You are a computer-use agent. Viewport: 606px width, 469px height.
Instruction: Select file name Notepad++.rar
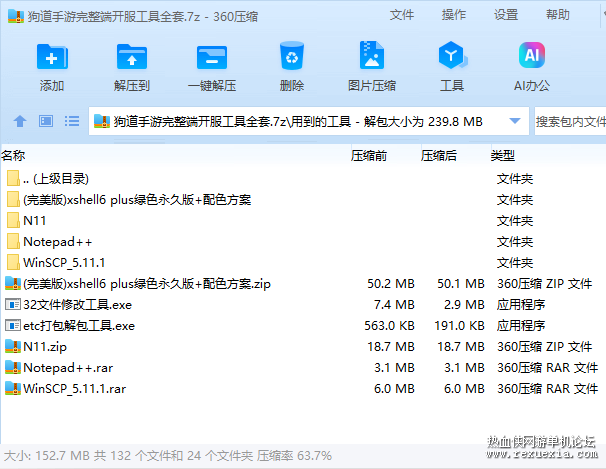[68, 367]
